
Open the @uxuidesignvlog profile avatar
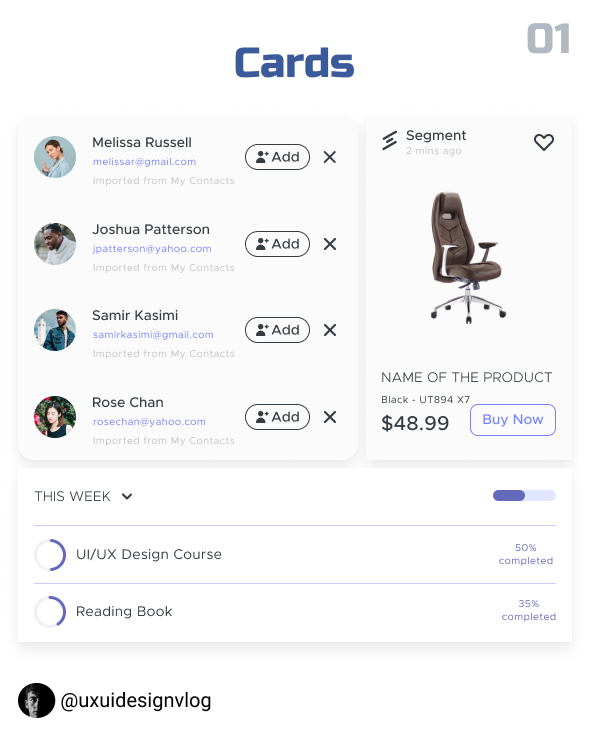click(37, 700)
